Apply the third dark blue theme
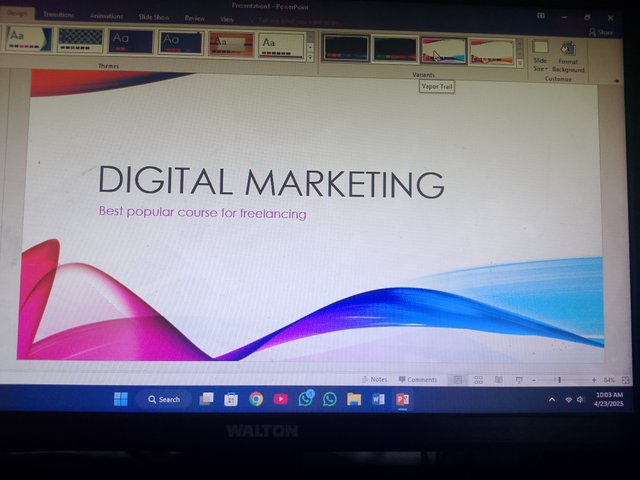Screen dimensions: 640x480 pos(131,42)
